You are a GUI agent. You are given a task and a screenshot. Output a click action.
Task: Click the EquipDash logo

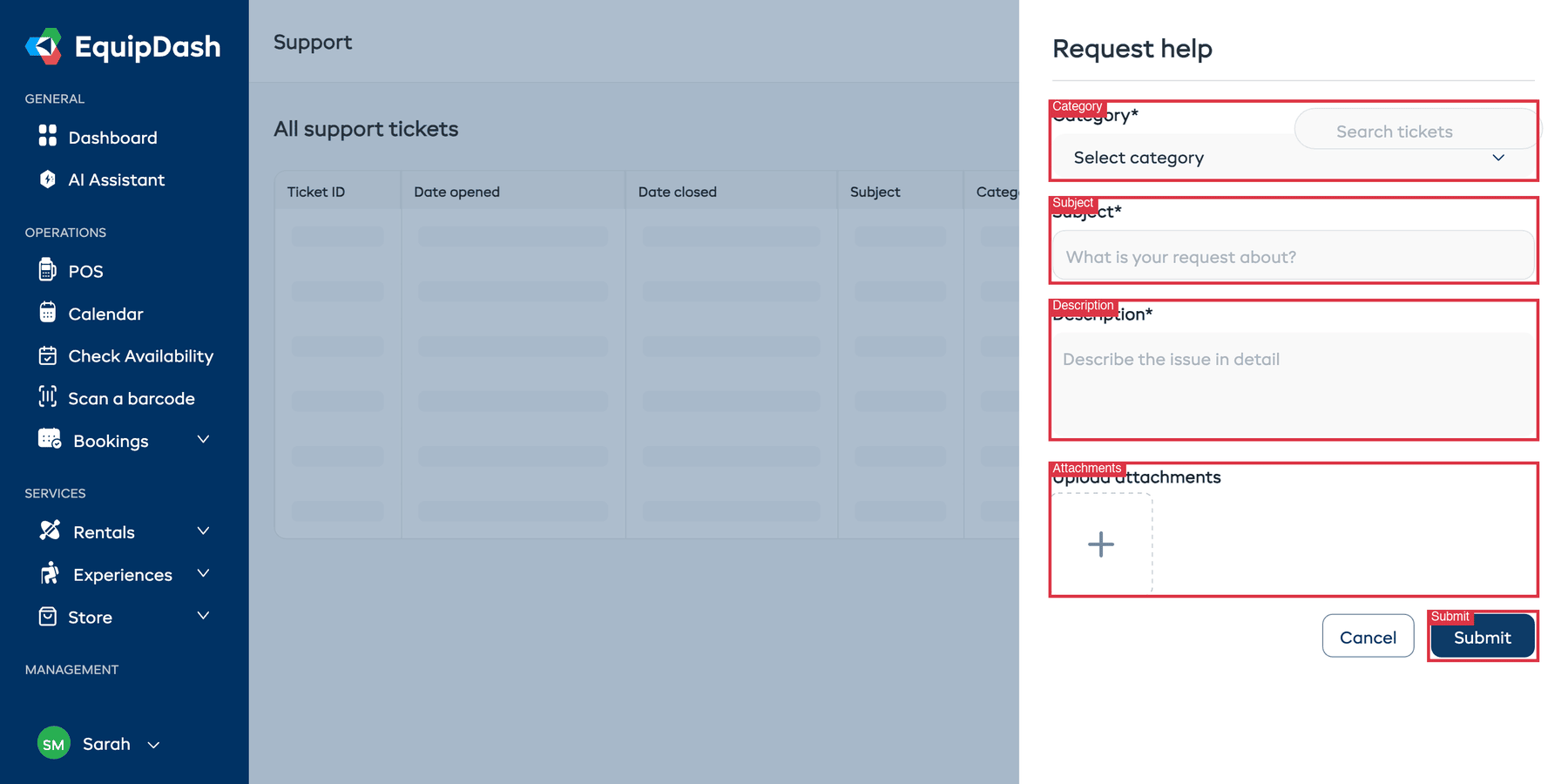[x=122, y=46]
